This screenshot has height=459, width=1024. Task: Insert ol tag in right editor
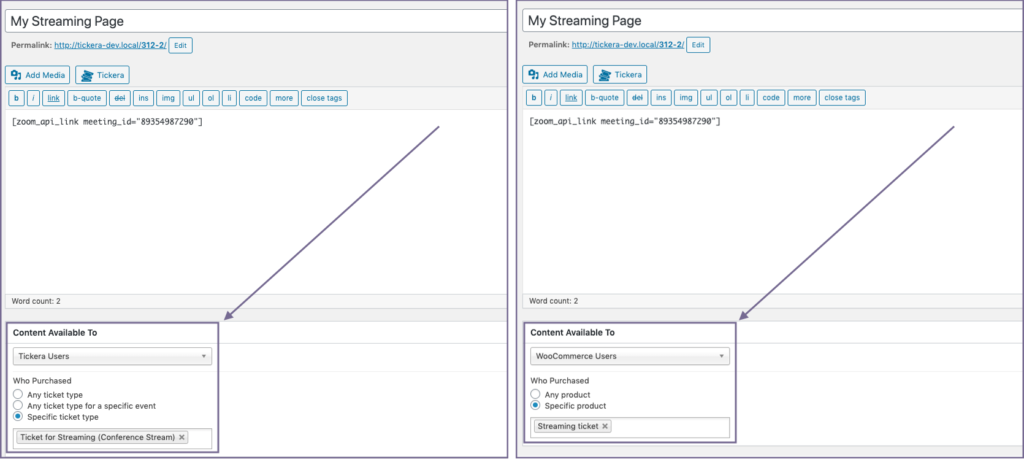(x=728, y=98)
